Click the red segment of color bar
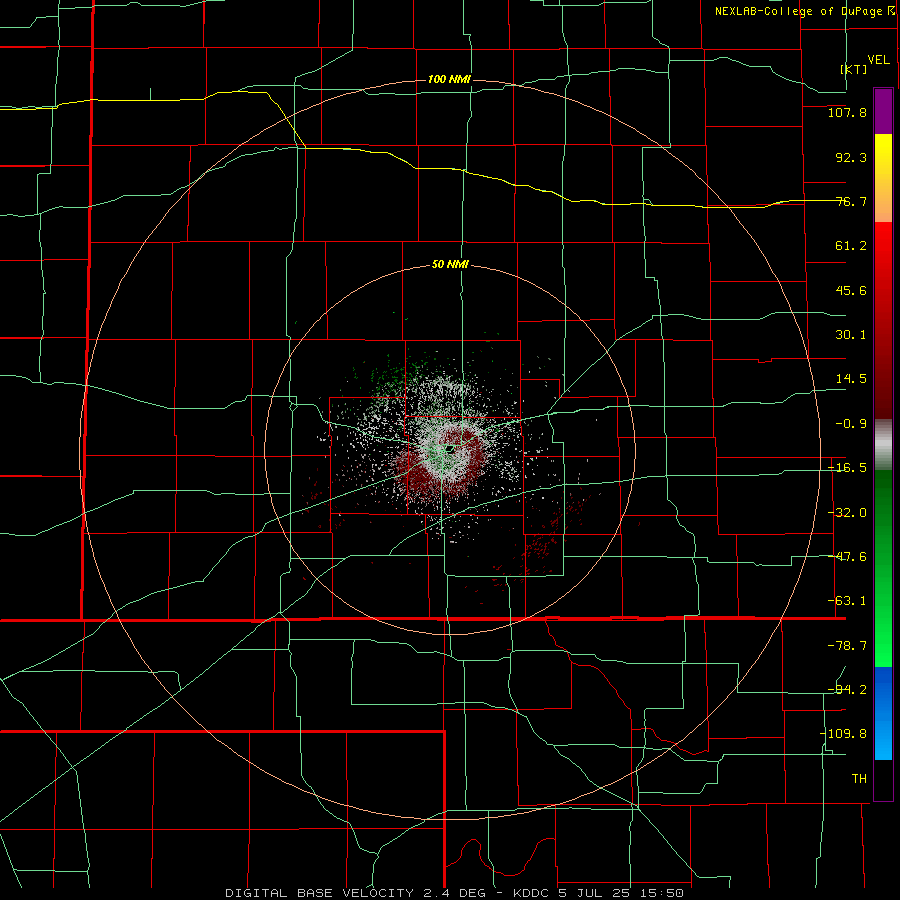The width and height of the screenshot is (900, 900). pyautogui.click(x=883, y=320)
